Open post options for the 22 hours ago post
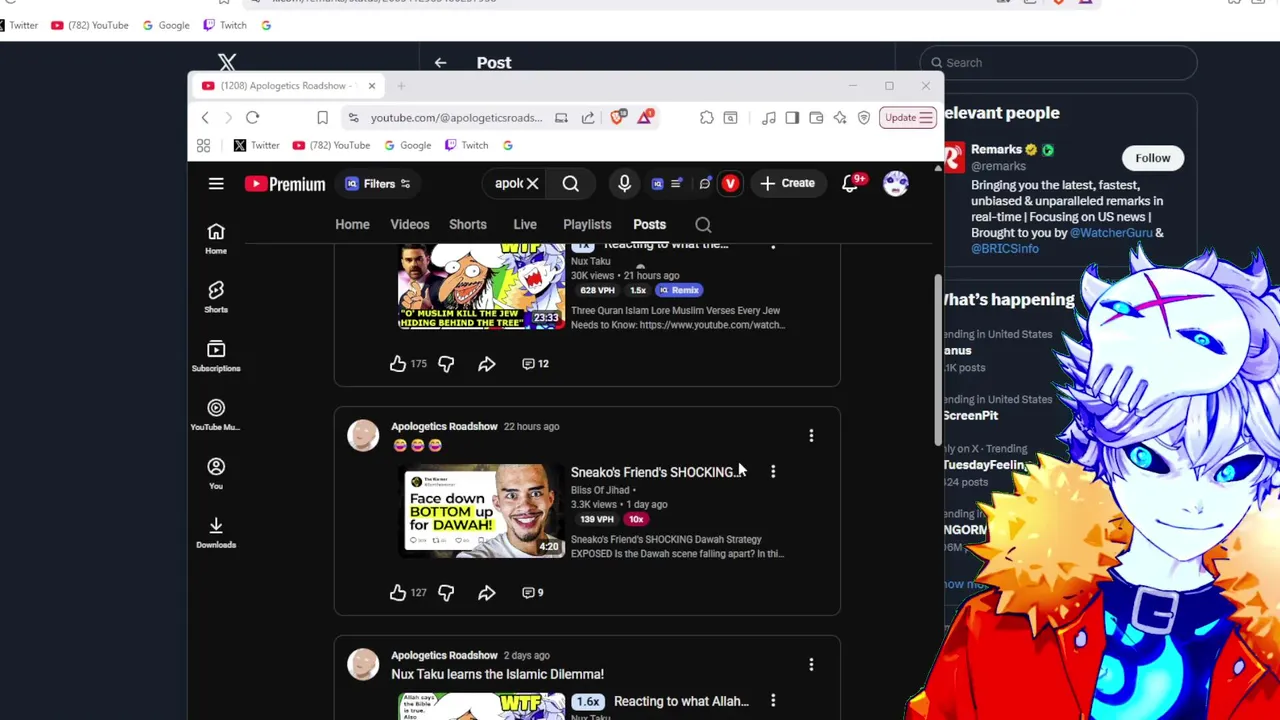The width and height of the screenshot is (1280, 720). coord(811,436)
